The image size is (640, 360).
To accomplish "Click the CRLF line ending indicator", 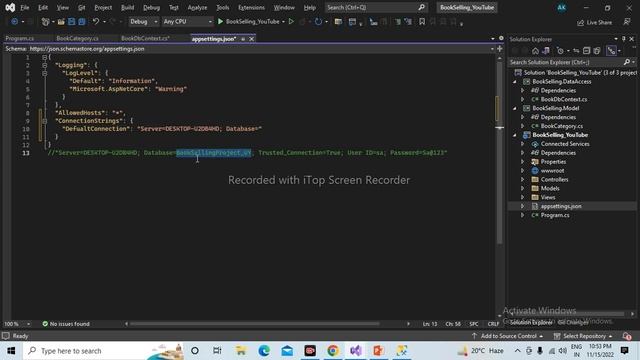I will 493,324.
